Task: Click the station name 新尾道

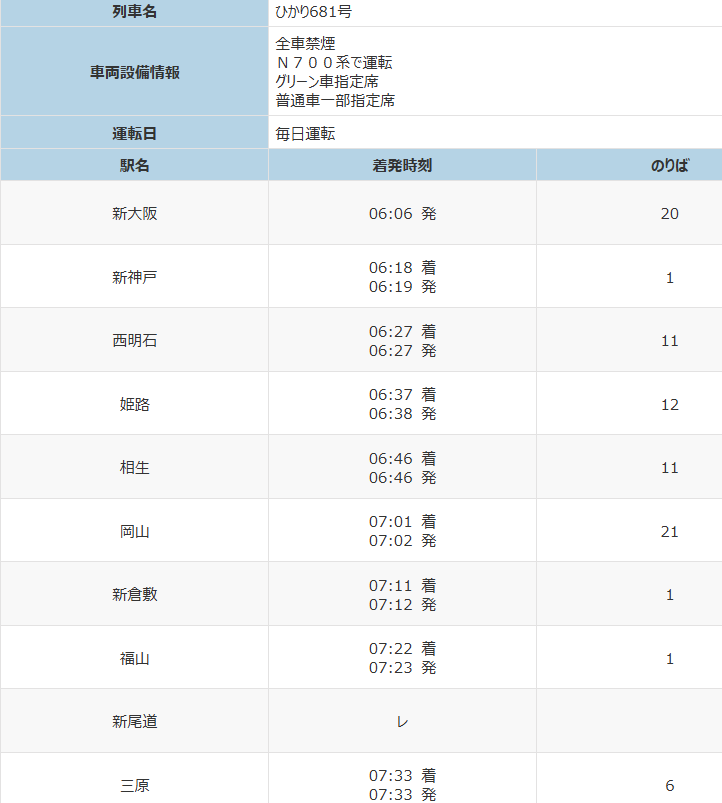Action: point(135,722)
